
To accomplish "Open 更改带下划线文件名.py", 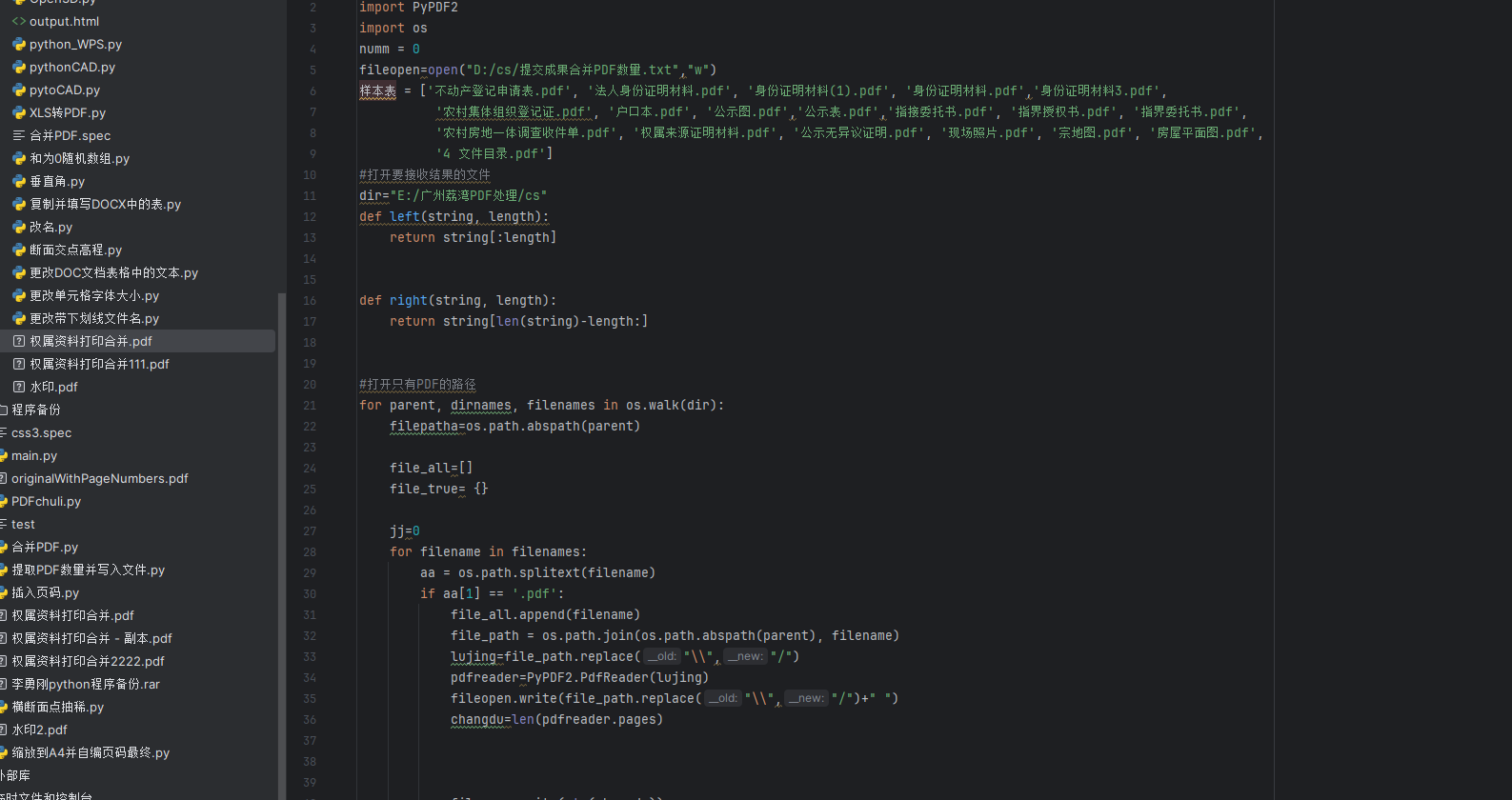I will pyautogui.click(x=94, y=318).
